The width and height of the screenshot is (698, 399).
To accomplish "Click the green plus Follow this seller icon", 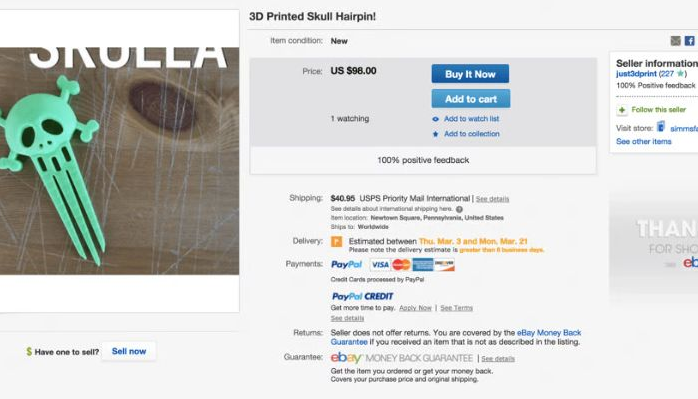I will [x=622, y=110].
